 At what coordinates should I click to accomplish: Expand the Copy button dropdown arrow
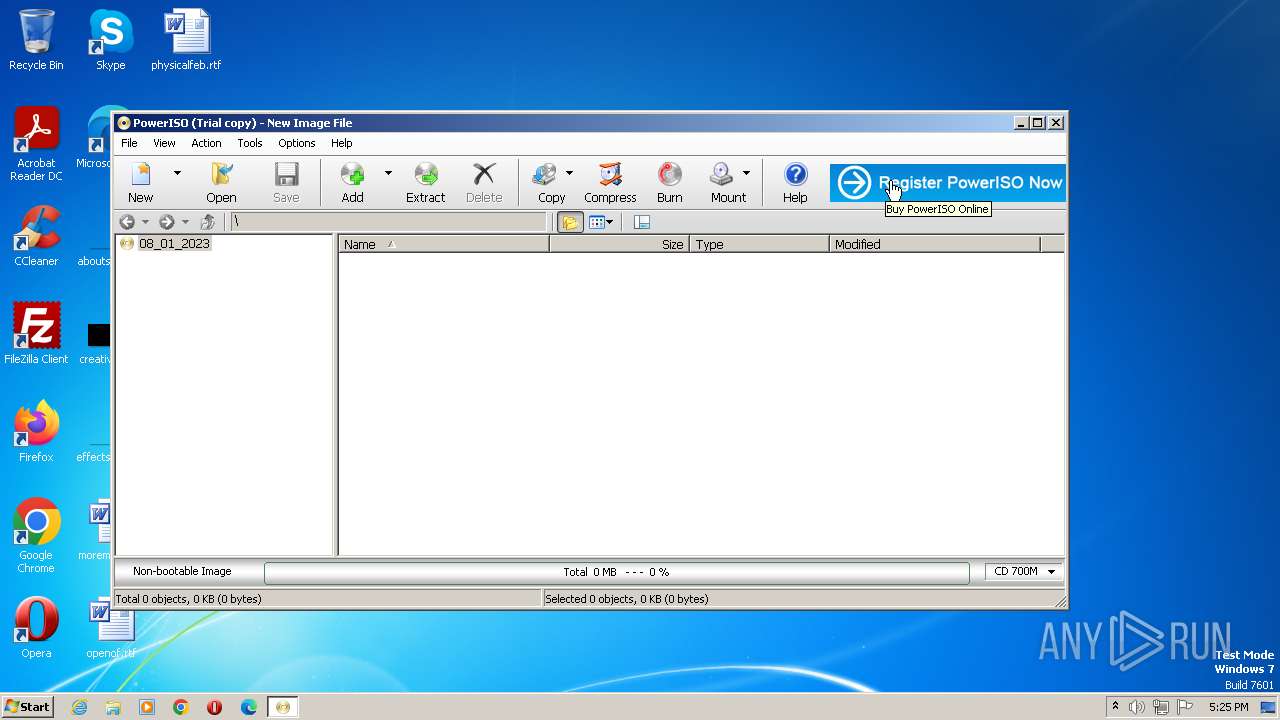click(569, 173)
